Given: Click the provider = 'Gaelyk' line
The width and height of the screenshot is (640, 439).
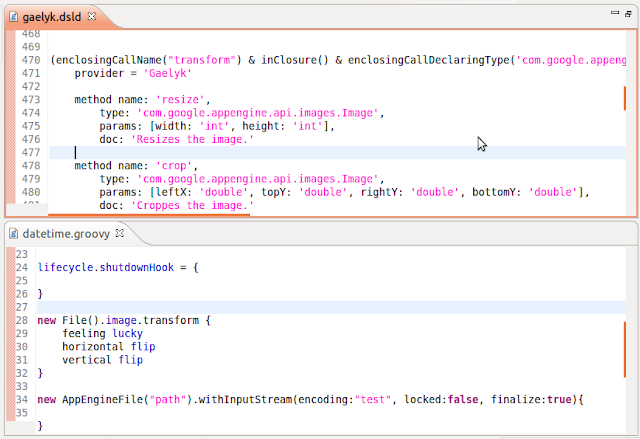Looking at the screenshot, I should point(133,73).
